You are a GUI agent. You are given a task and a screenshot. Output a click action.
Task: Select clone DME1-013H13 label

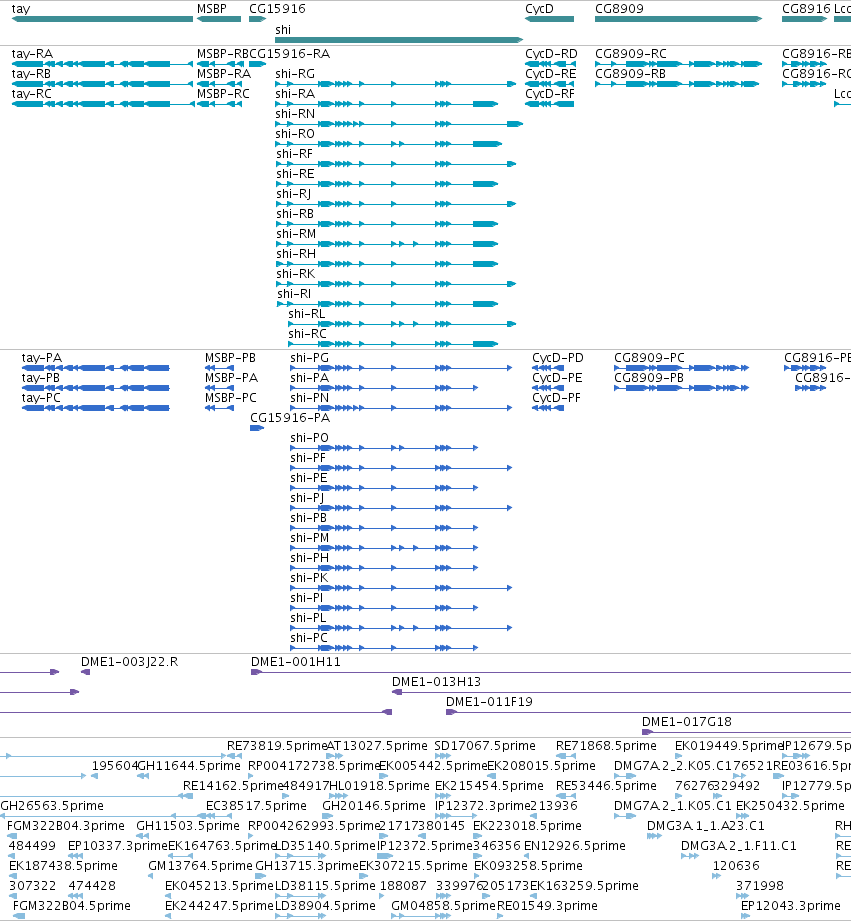pyautogui.click(x=436, y=682)
